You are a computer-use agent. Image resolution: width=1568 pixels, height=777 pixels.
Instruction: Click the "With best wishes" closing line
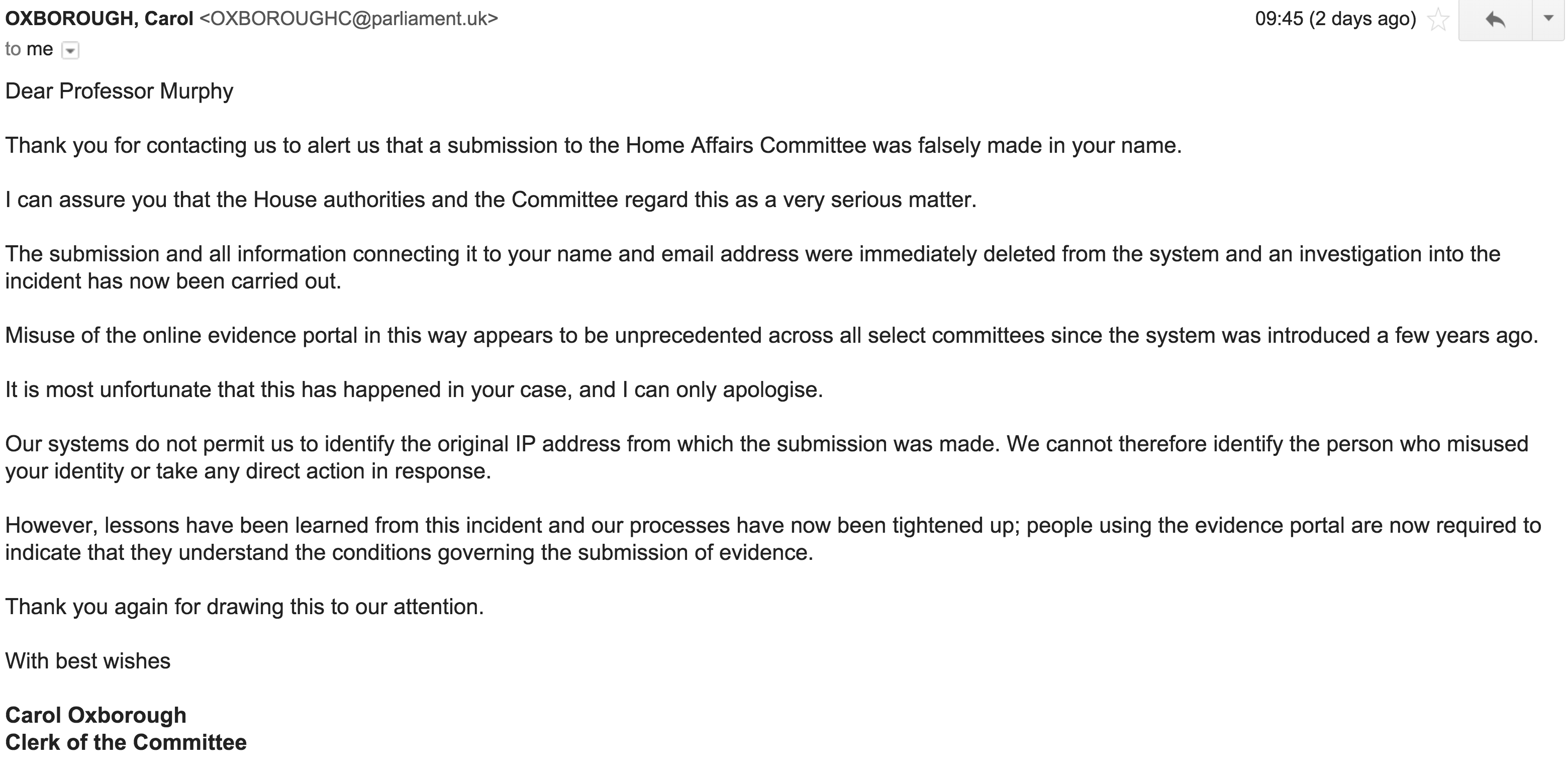coord(87,661)
